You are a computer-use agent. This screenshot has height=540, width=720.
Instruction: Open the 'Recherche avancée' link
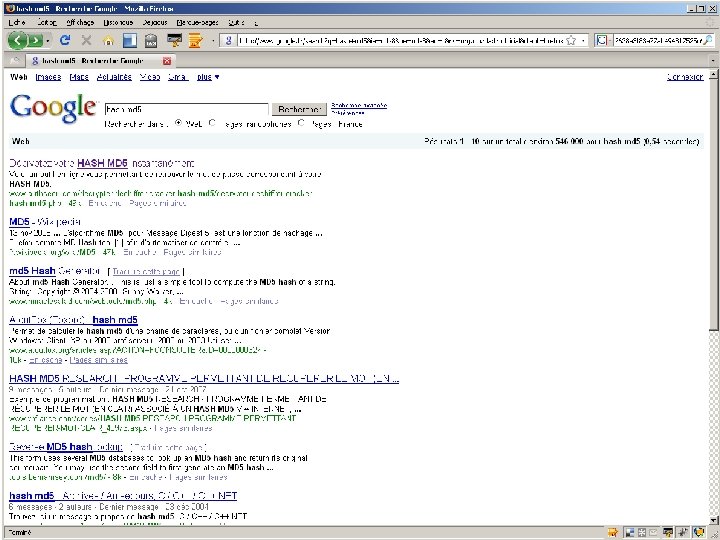(359, 106)
